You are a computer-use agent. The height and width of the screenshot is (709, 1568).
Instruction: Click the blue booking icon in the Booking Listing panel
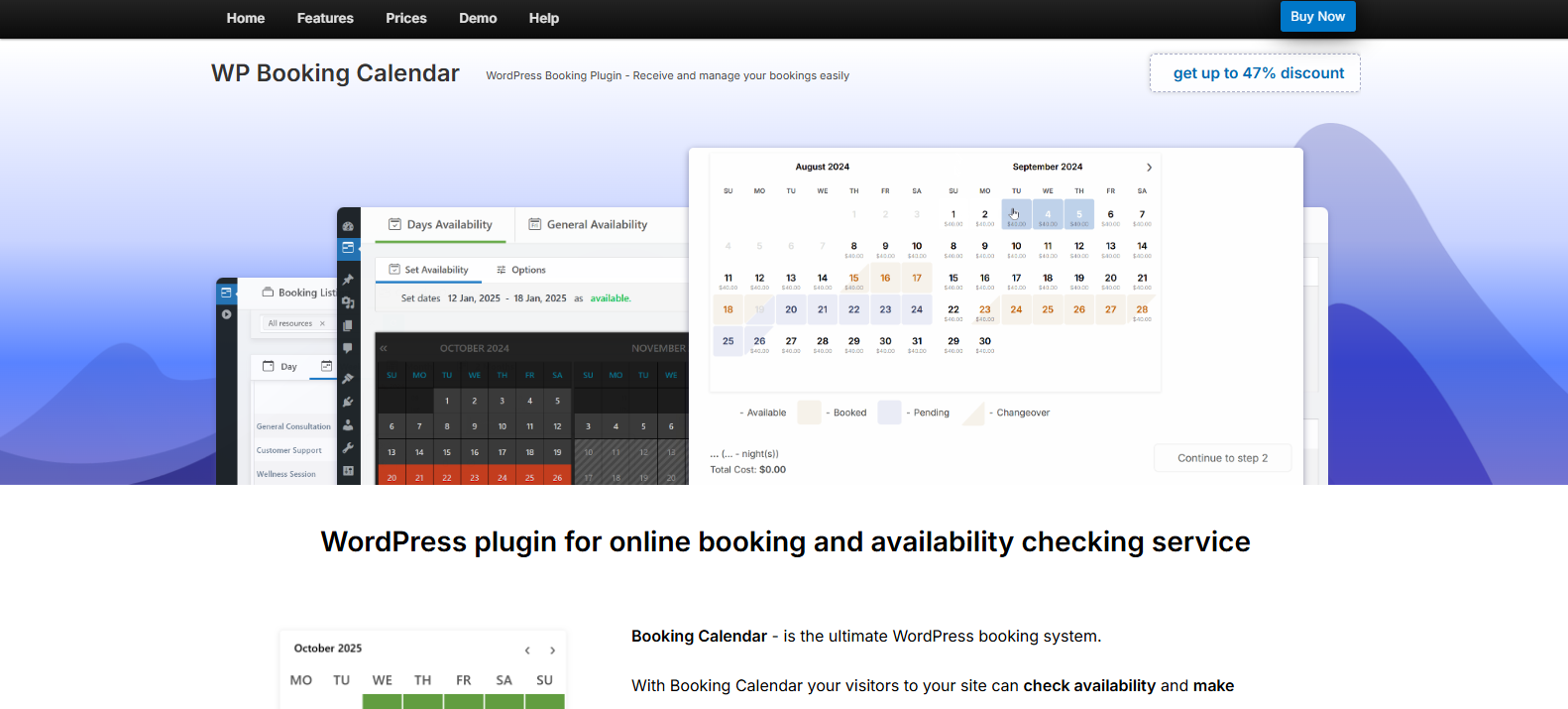[x=226, y=293]
